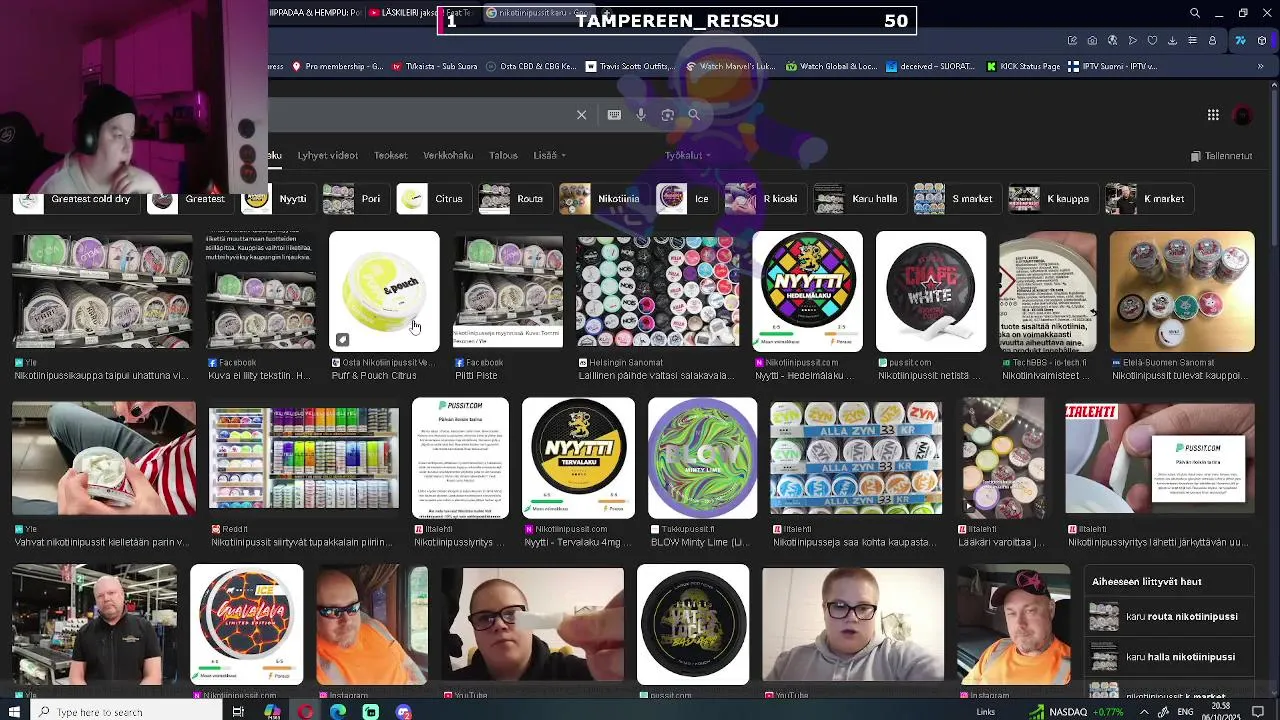Open the Pro membership bookmark
This screenshot has width=1280, height=720.
pyautogui.click(x=336, y=67)
